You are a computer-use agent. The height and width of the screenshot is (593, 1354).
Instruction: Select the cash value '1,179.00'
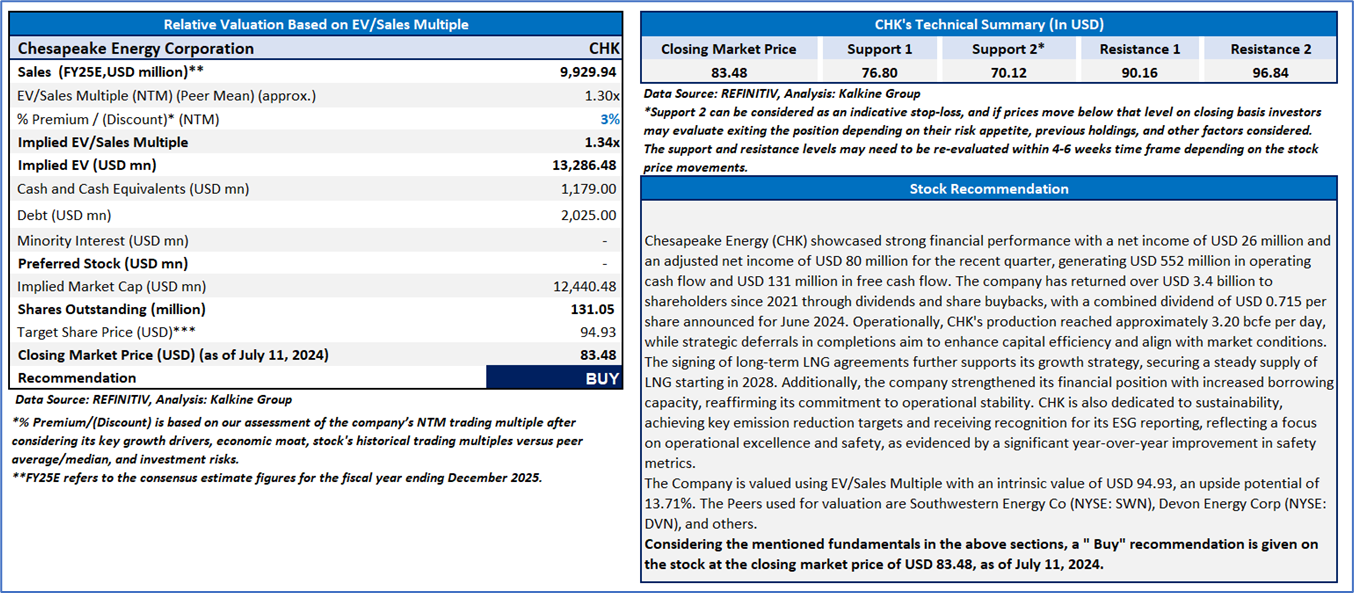[x=589, y=188]
